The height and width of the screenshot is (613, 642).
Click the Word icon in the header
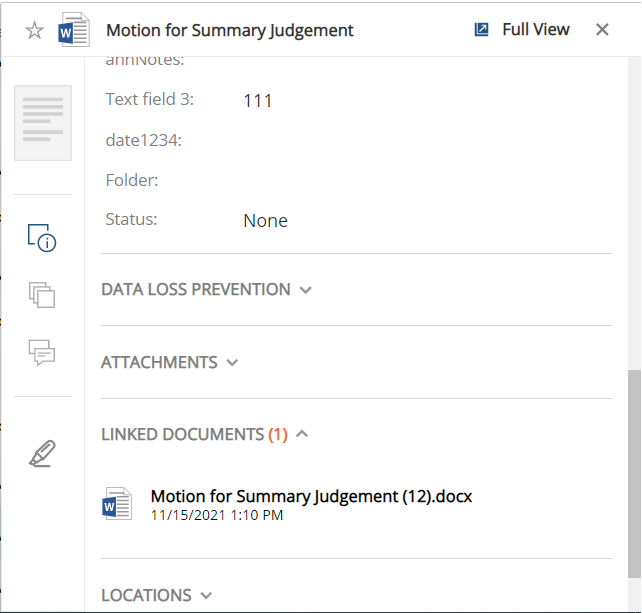pos(75,30)
